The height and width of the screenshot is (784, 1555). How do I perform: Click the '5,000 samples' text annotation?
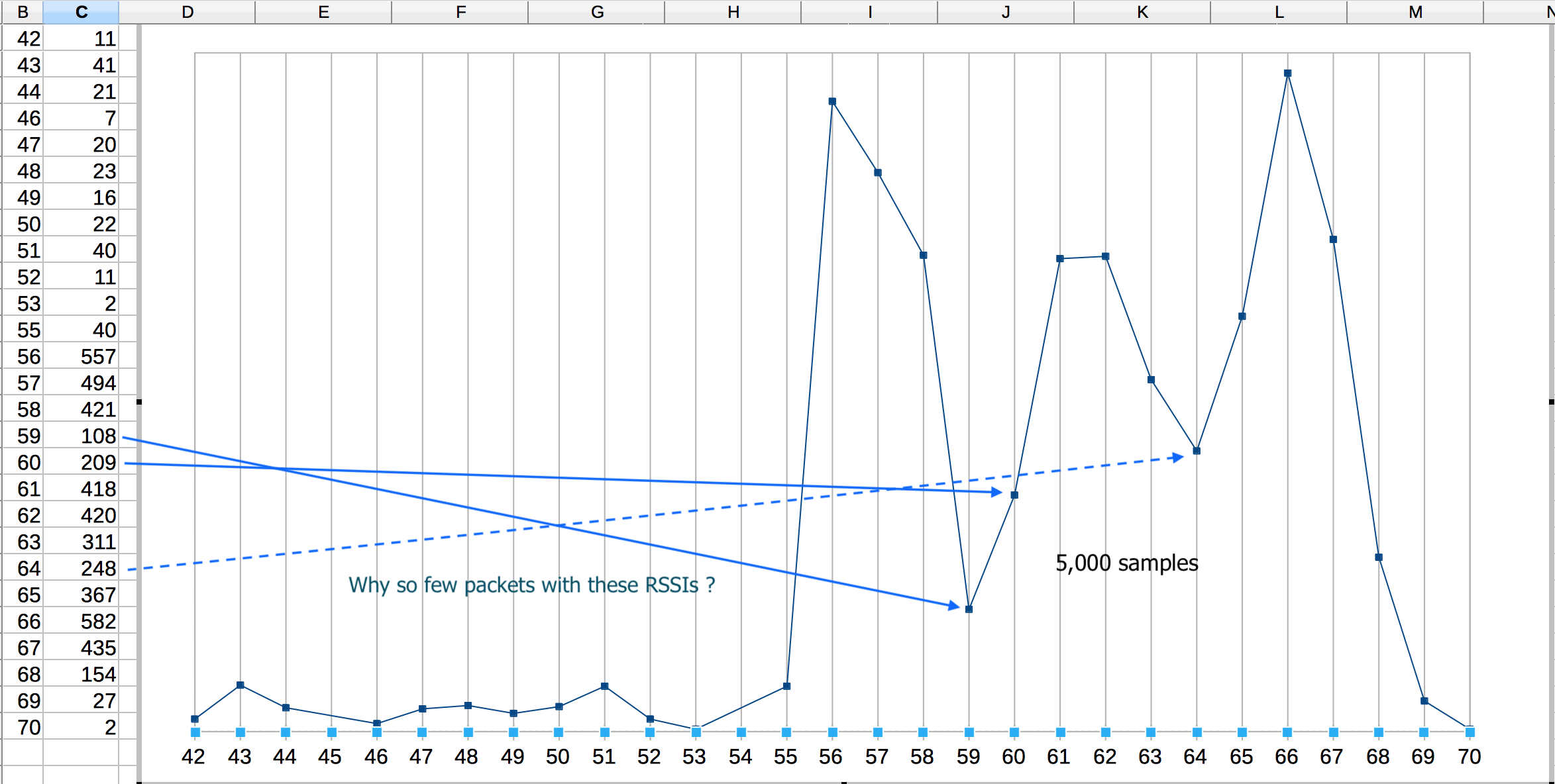click(x=1126, y=563)
